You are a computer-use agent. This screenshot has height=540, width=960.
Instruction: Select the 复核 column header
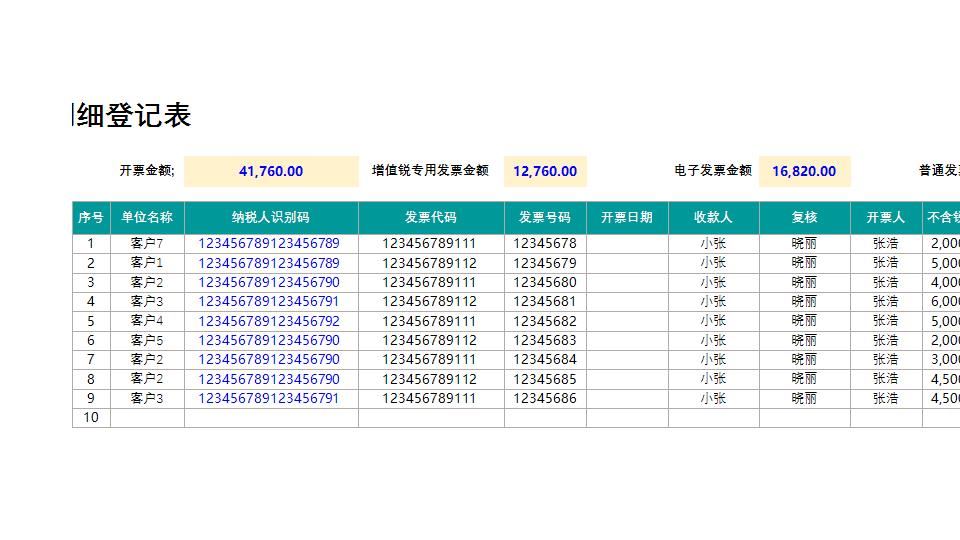click(x=804, y=218)
